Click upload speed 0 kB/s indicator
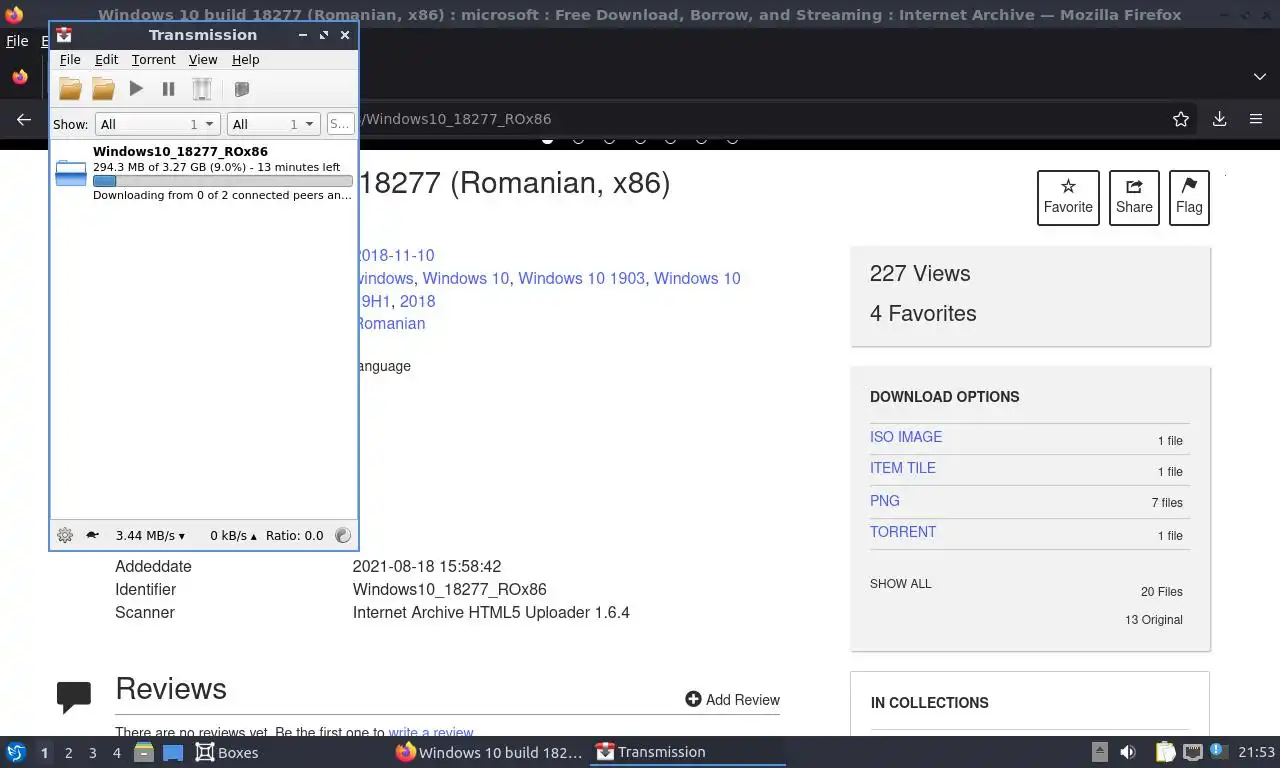Image resolution: width=1280 pixels, height=768 pixels. pos(233,535)
